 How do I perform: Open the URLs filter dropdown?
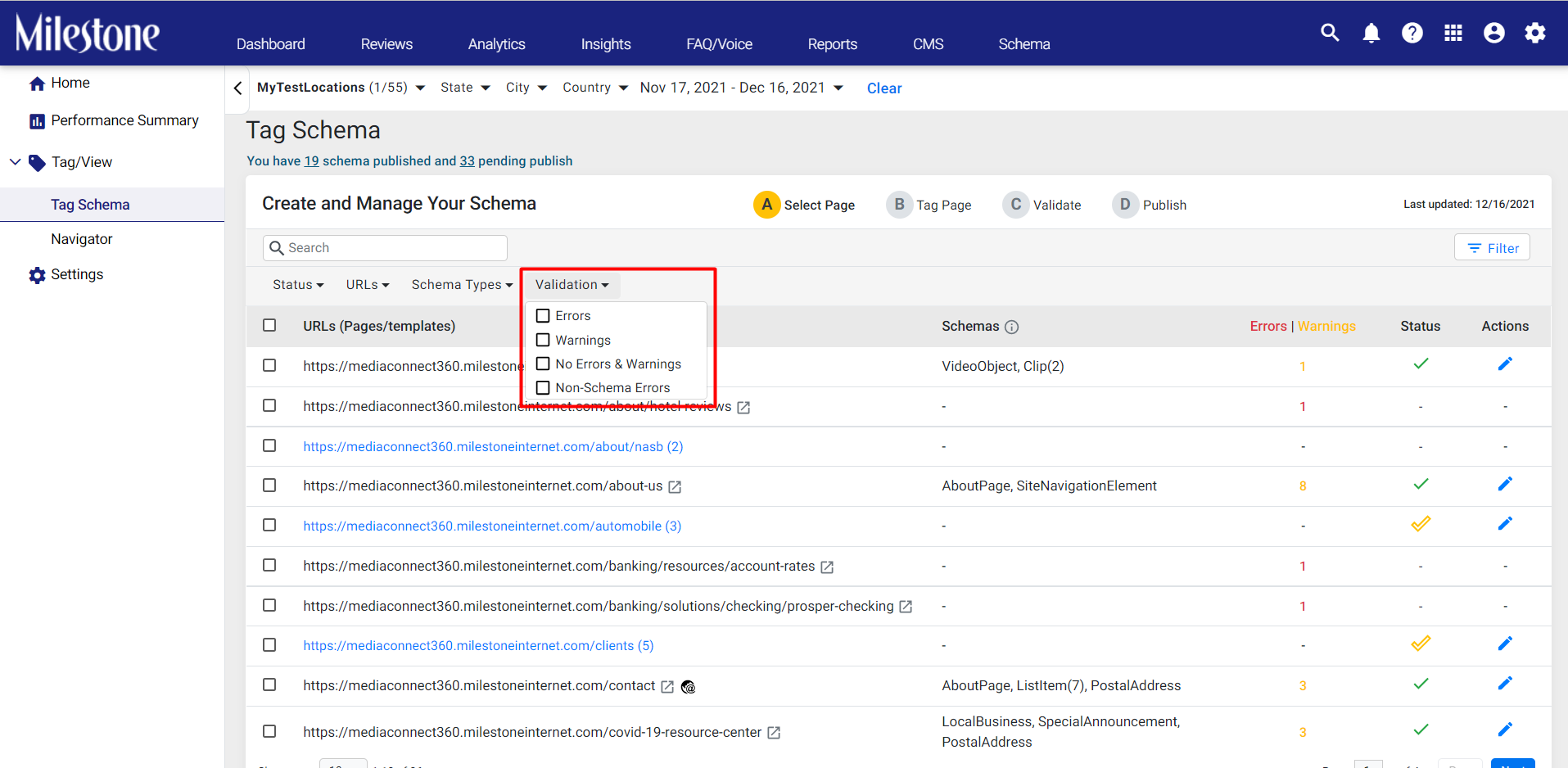[368, 285]
